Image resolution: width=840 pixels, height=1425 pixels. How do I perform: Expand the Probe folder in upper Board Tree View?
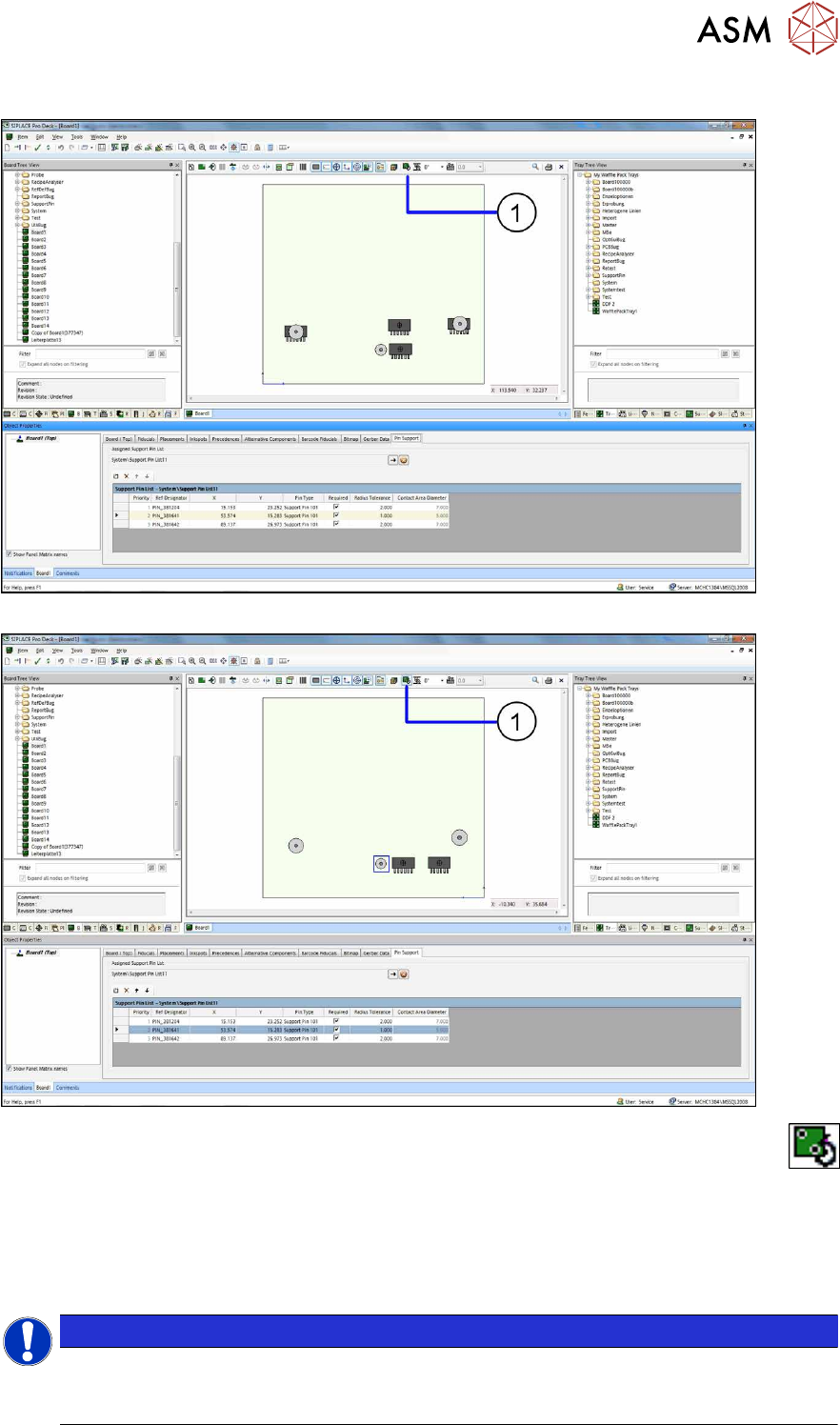(x=17, y=175)
